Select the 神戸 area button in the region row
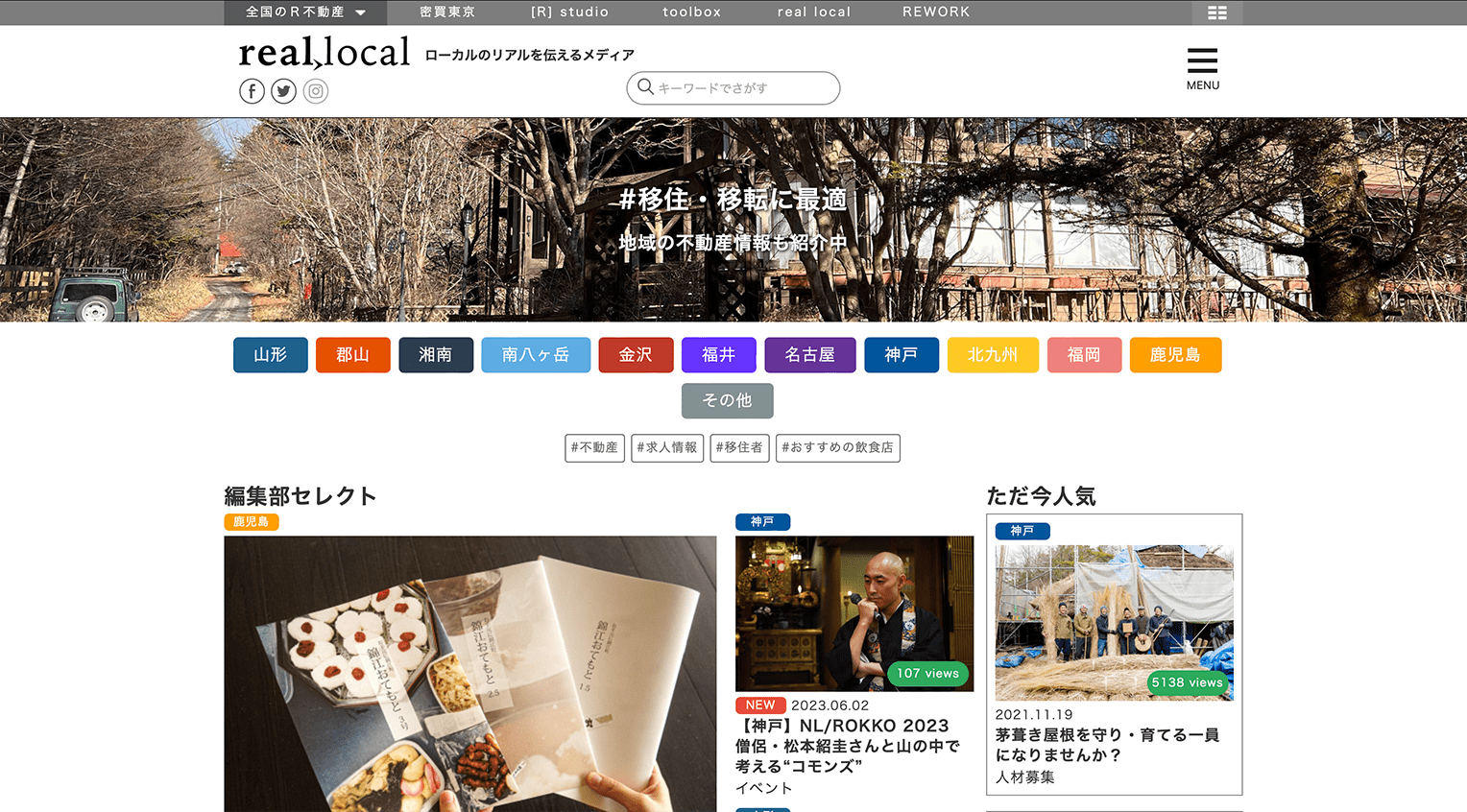 click(902, 355)
